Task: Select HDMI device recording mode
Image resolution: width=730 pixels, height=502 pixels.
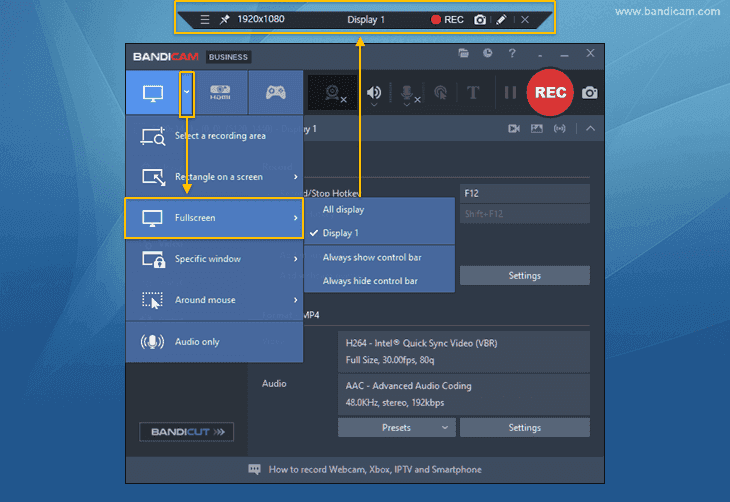Action: [x=220, y=92]
